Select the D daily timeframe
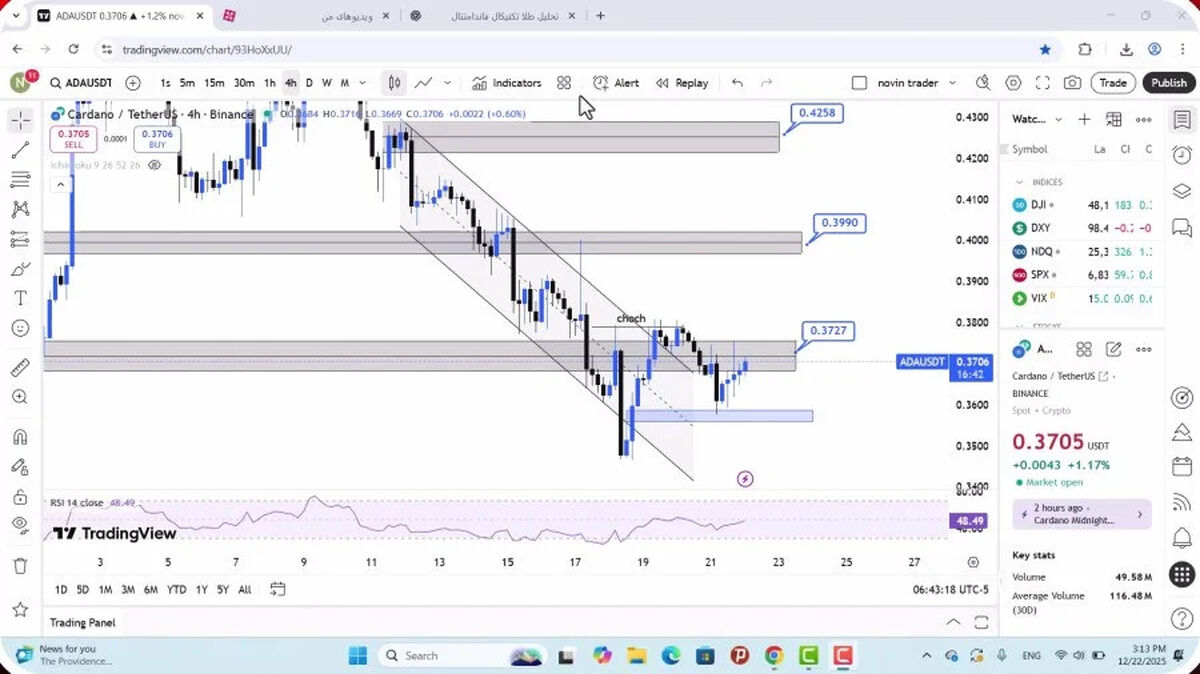The width and height of the screenshot is (1200, 674). point(309,83)
